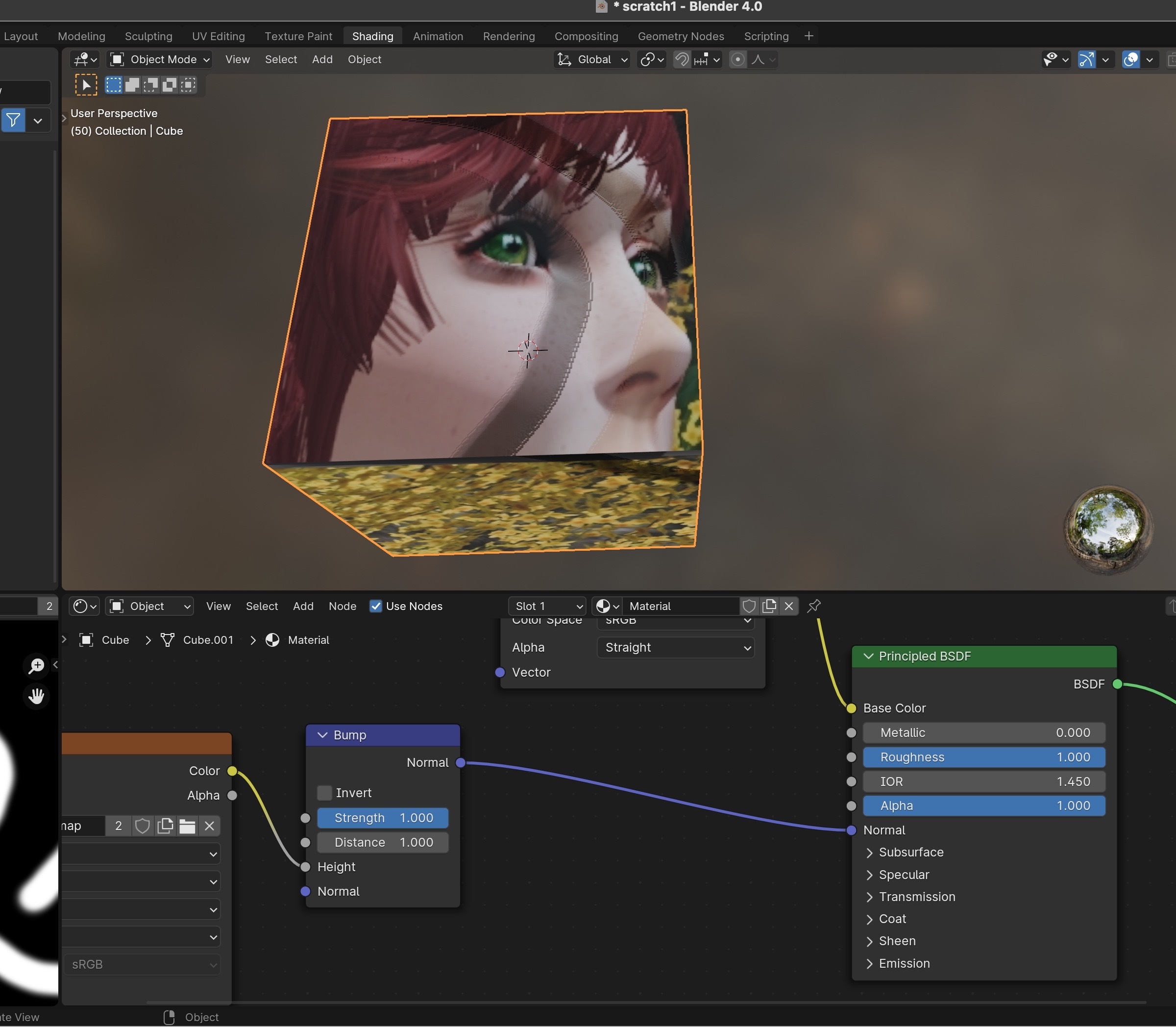The image size is (1176, 1027).
Task: Open the 3D viewport editor type menu
Action: pos(85,60)
